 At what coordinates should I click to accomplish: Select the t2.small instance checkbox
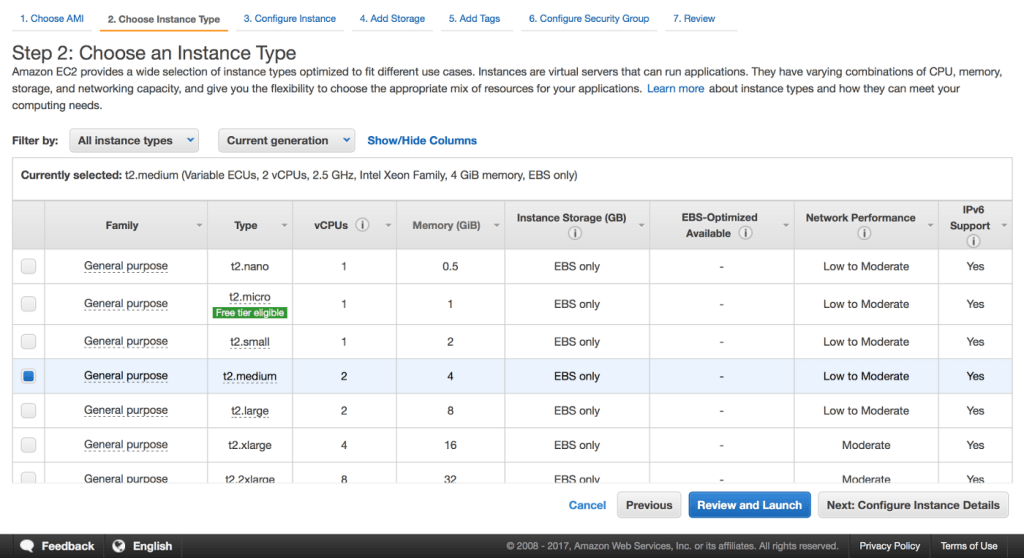[28, 341]
